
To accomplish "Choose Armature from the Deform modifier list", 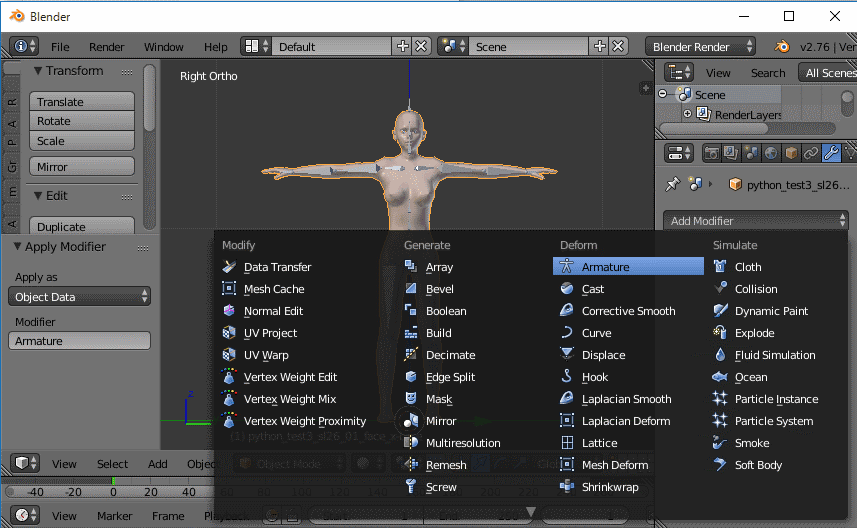I will [x=605, y=267].
